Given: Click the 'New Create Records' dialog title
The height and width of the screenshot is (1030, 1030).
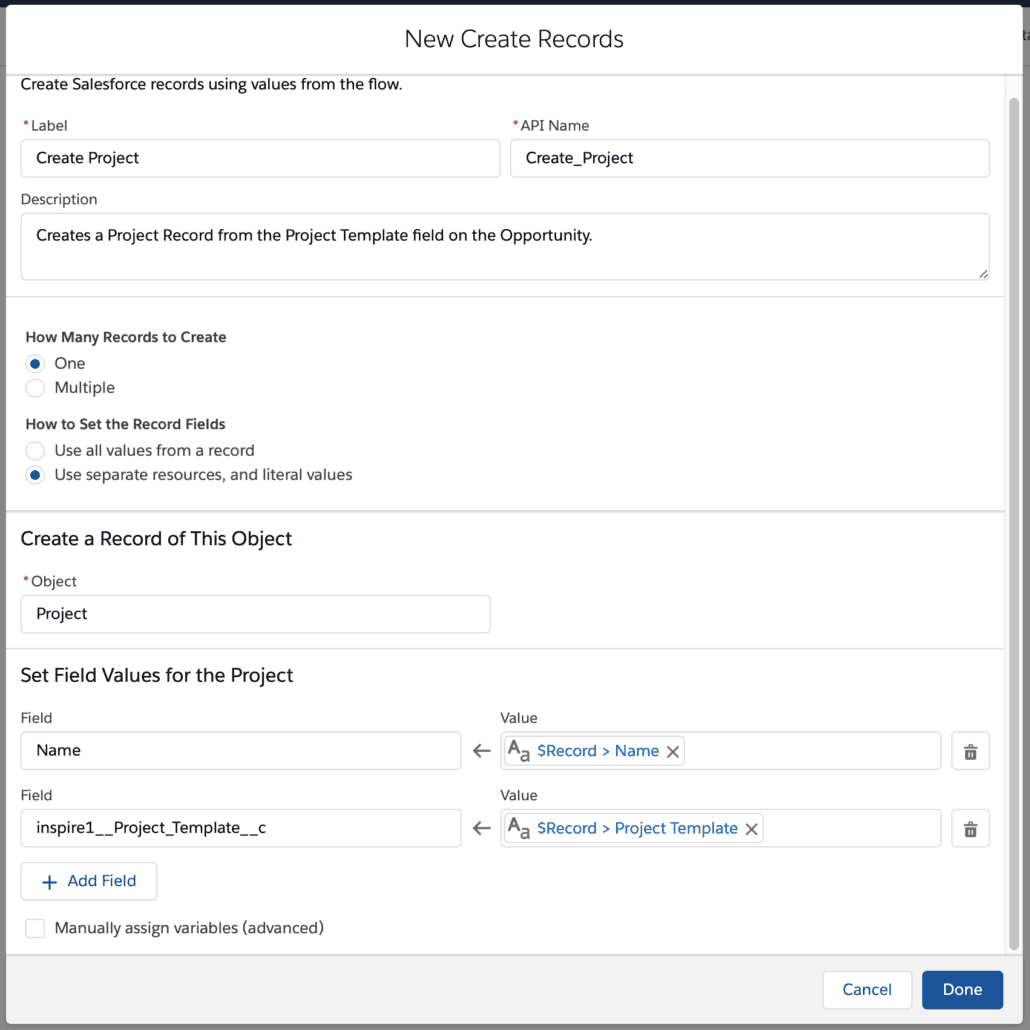Looking at the screenshot, I should pyautogui.click(x=514, y=39).
